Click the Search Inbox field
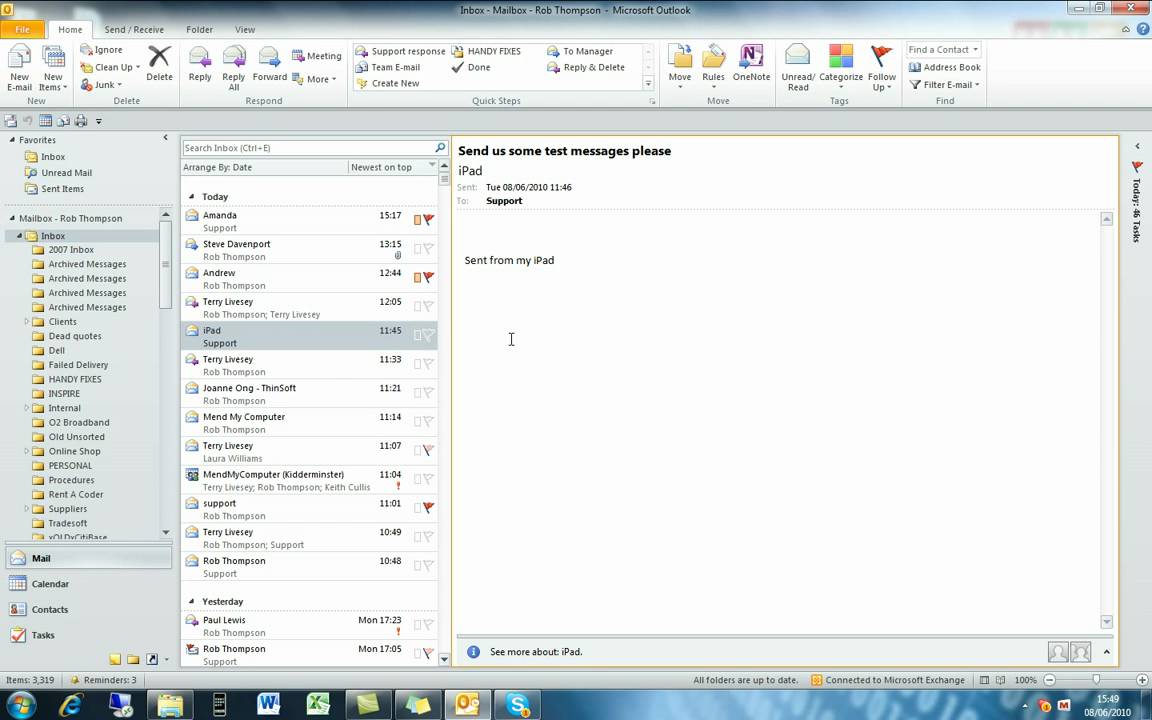 pos(309,148)
